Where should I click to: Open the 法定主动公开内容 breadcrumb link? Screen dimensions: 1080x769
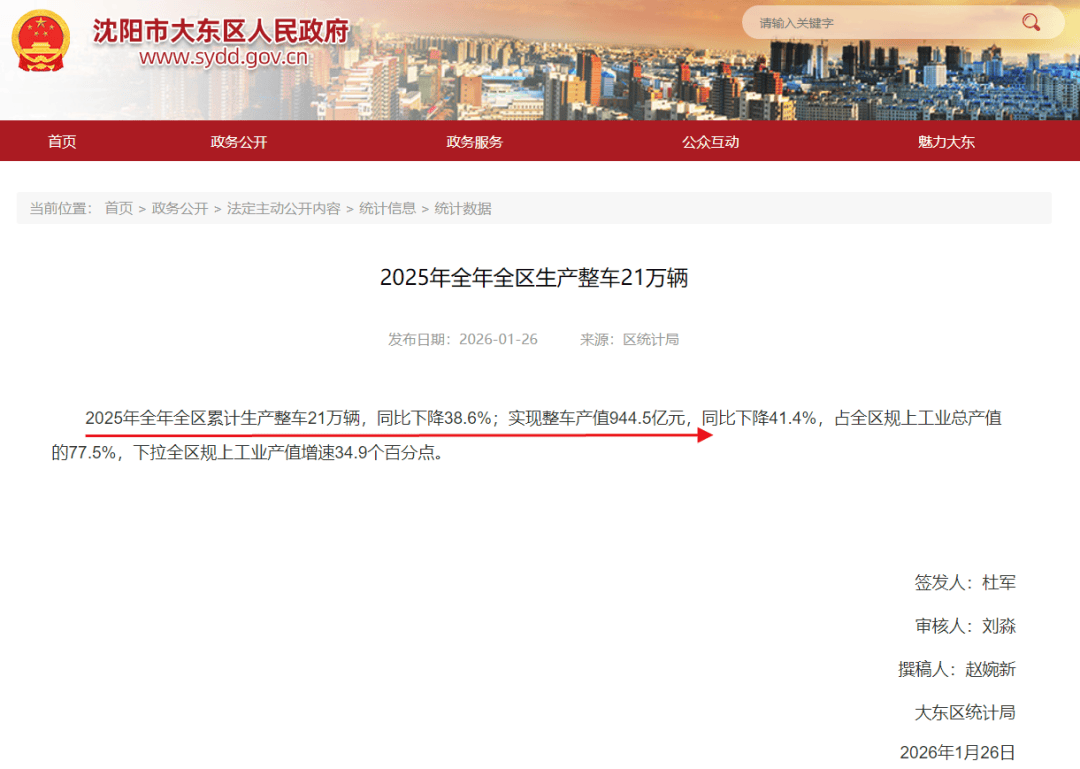point(283,208)
